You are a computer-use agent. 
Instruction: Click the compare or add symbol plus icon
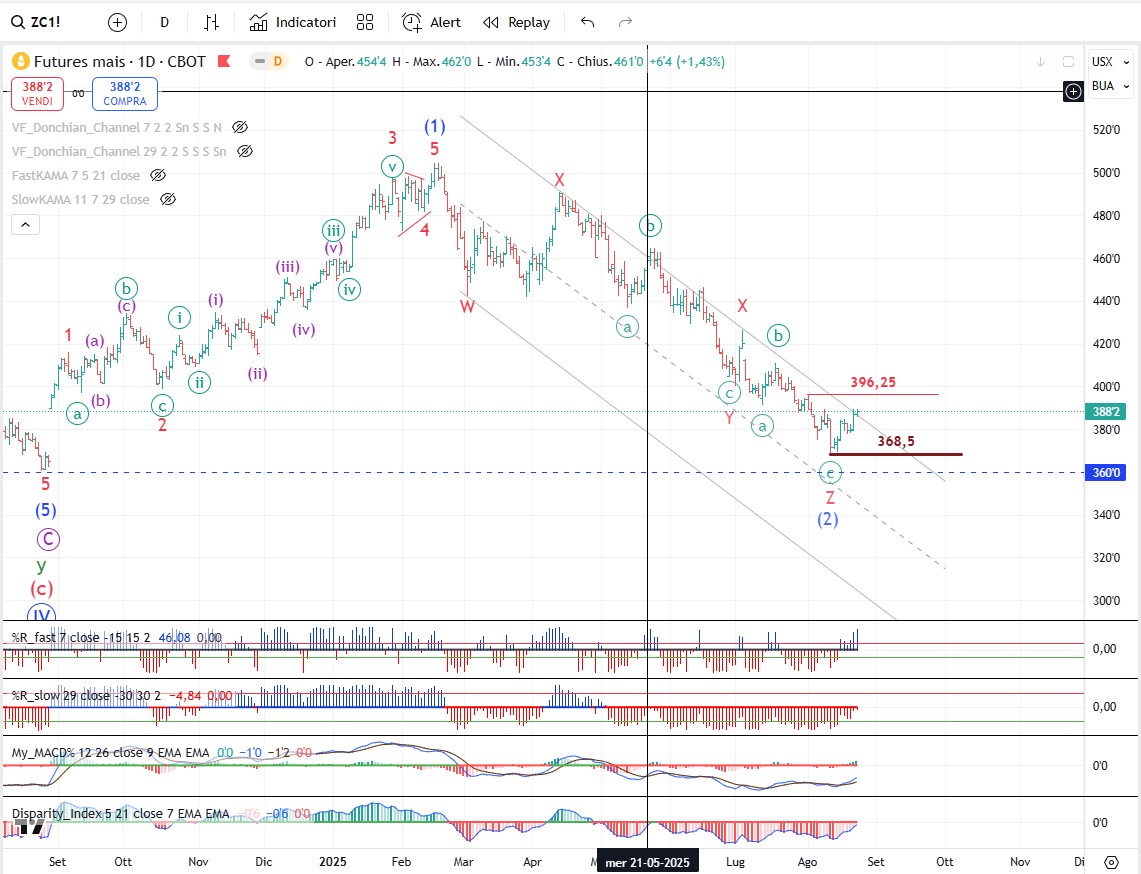tap(117, 22)
